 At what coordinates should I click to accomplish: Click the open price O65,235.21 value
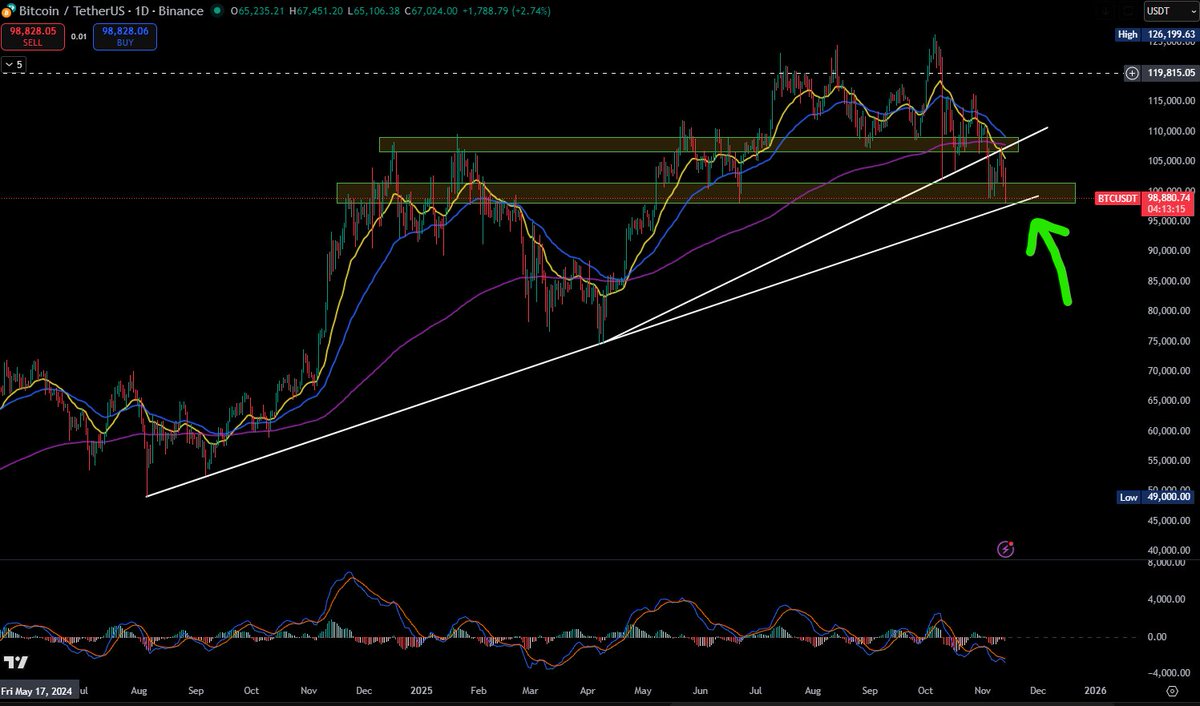tap(256, 11)
